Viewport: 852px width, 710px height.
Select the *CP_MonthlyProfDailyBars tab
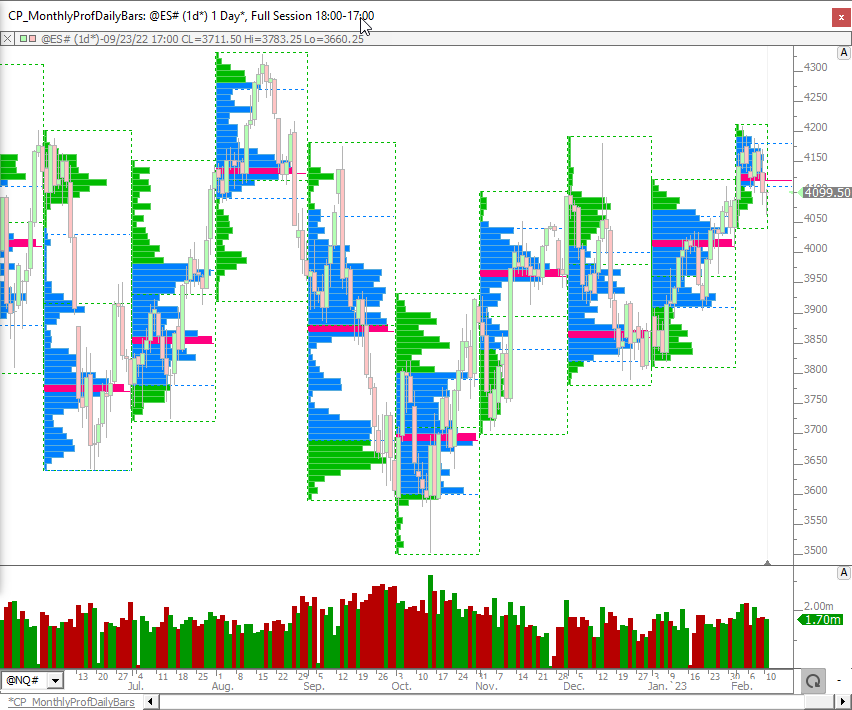click(x=71, y=702)
